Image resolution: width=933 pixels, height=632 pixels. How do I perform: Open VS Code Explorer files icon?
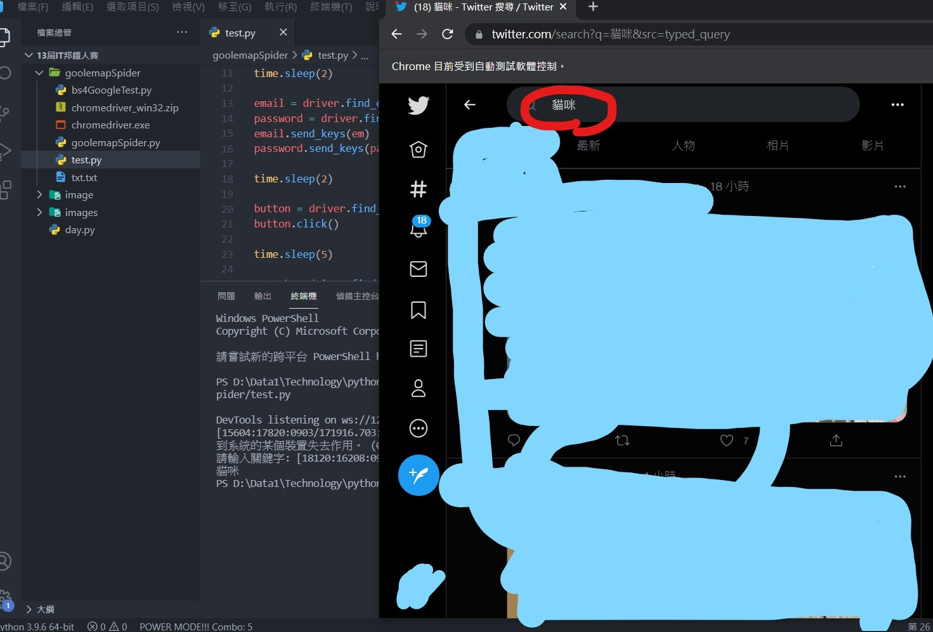click(x=5, y=37)
